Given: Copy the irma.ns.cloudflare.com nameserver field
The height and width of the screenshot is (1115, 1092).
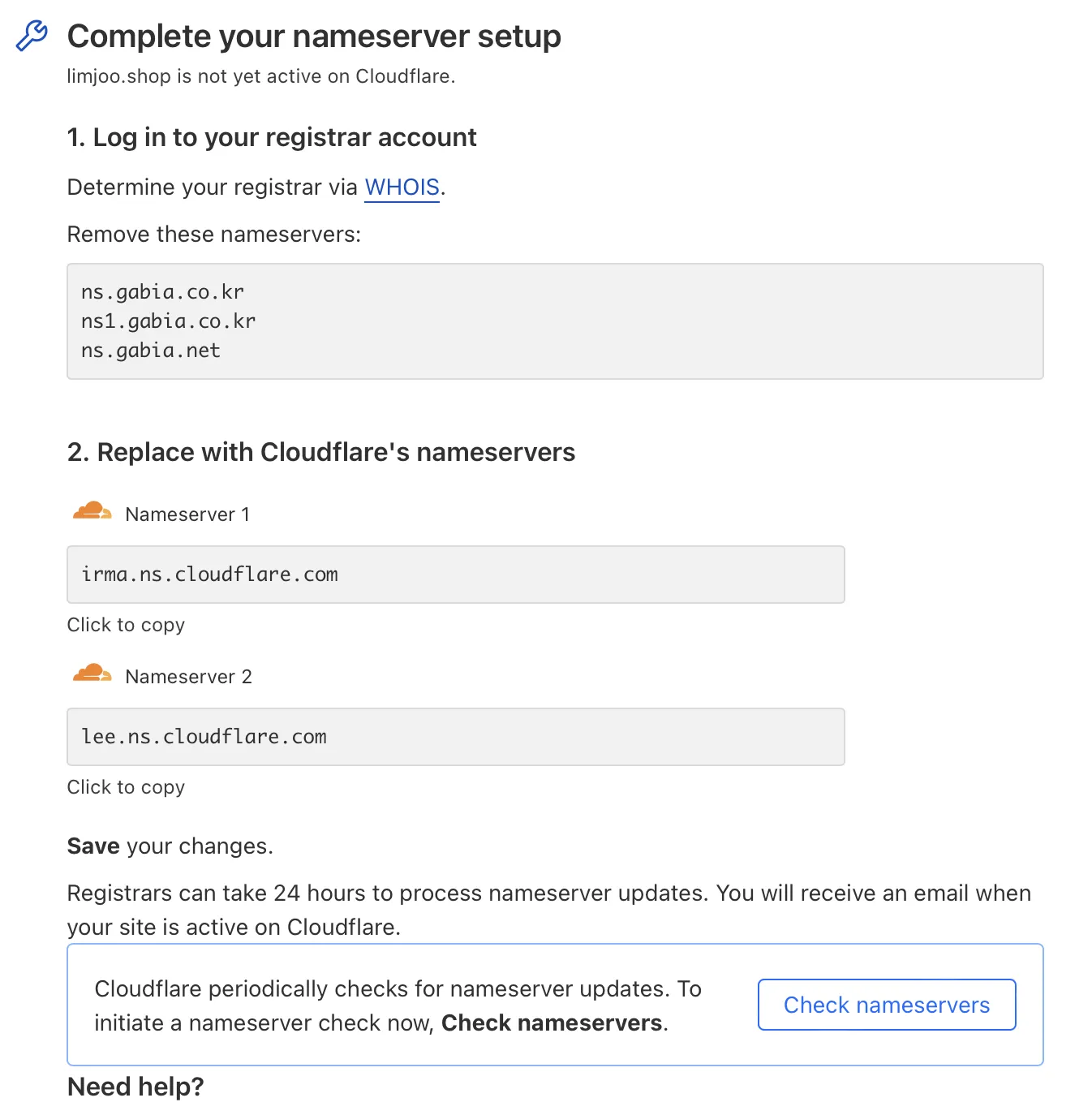Looking at the screenshot, I should pyautogui.click(x=454, y=575).
